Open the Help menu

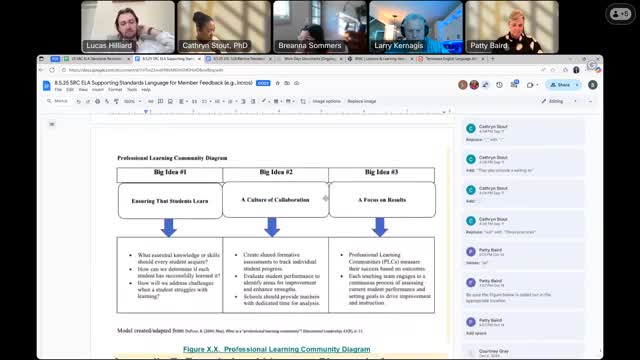coord(146,89)
